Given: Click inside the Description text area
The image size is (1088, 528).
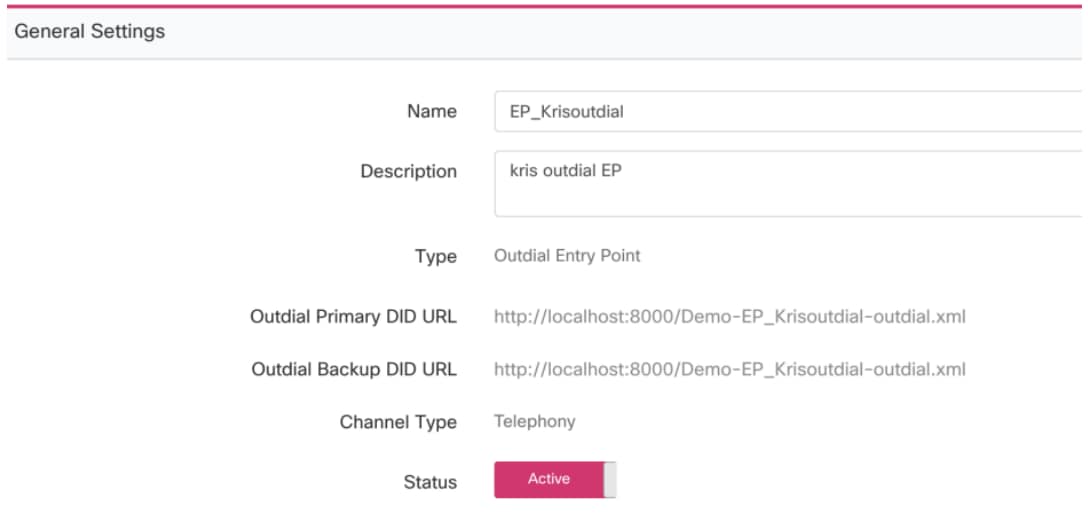Looking at the screenshot, I should 788,184.
